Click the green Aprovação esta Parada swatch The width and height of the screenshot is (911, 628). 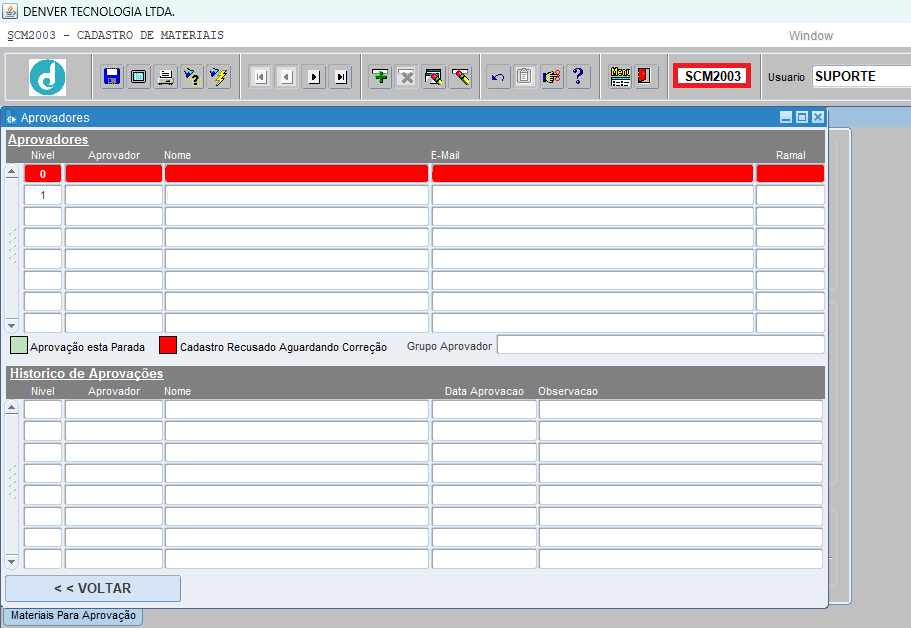[x=18, y=346]
